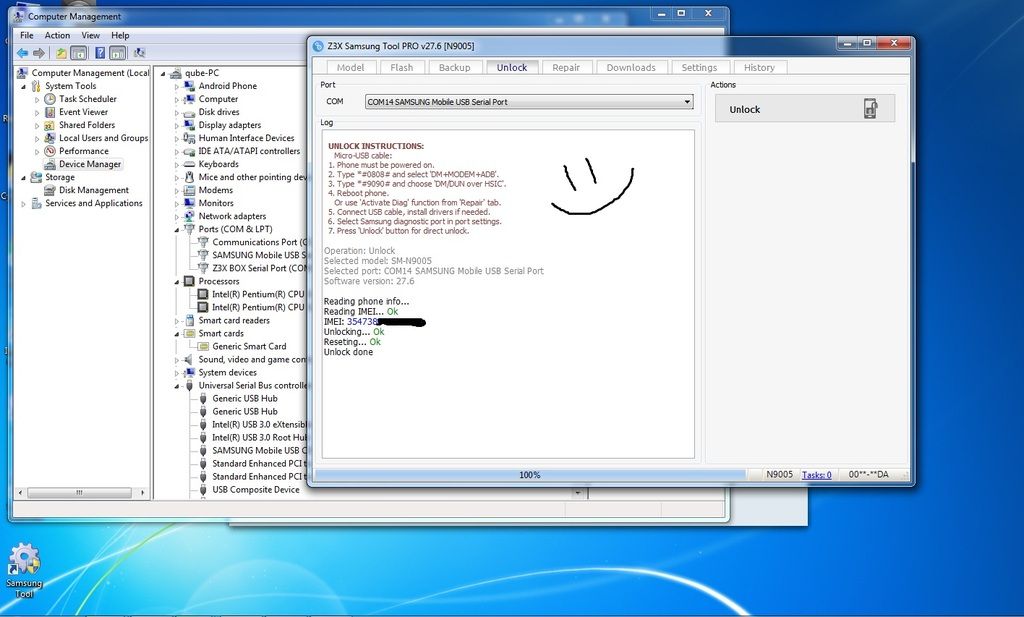
Task: Click the Tasks: 0 status link
Action: 816,475
